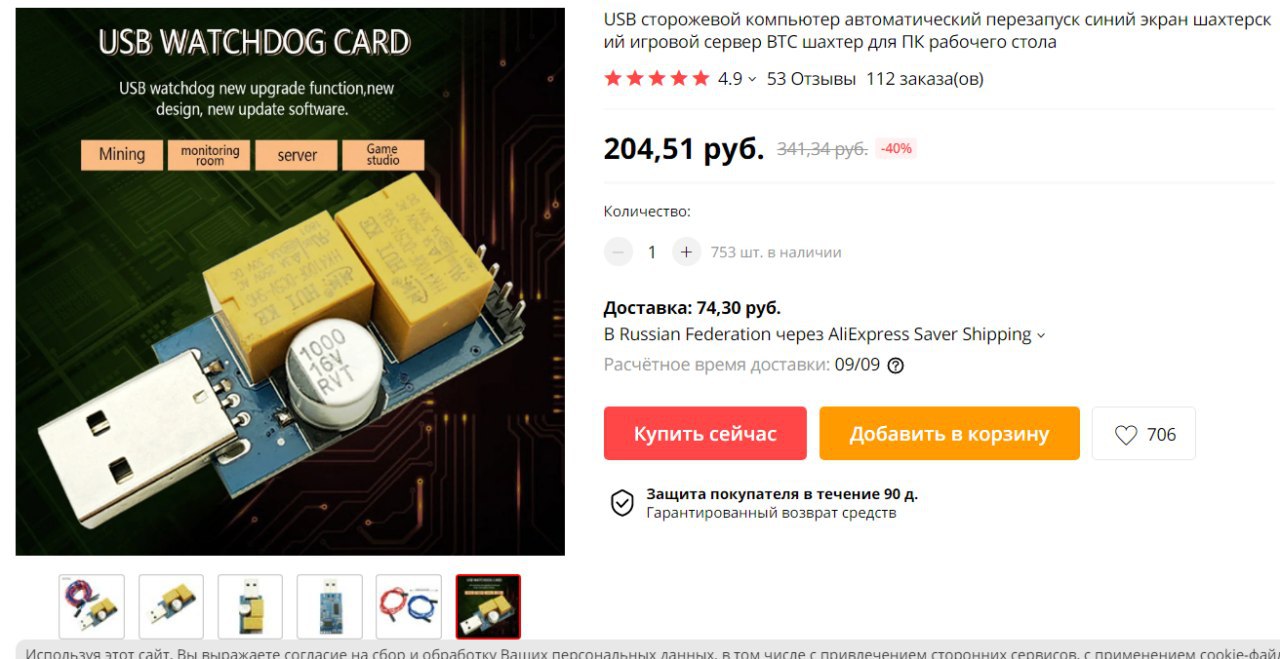Expand the 4.9 rating breakdown chevron
1280x659 pixels.
(752, 79)
